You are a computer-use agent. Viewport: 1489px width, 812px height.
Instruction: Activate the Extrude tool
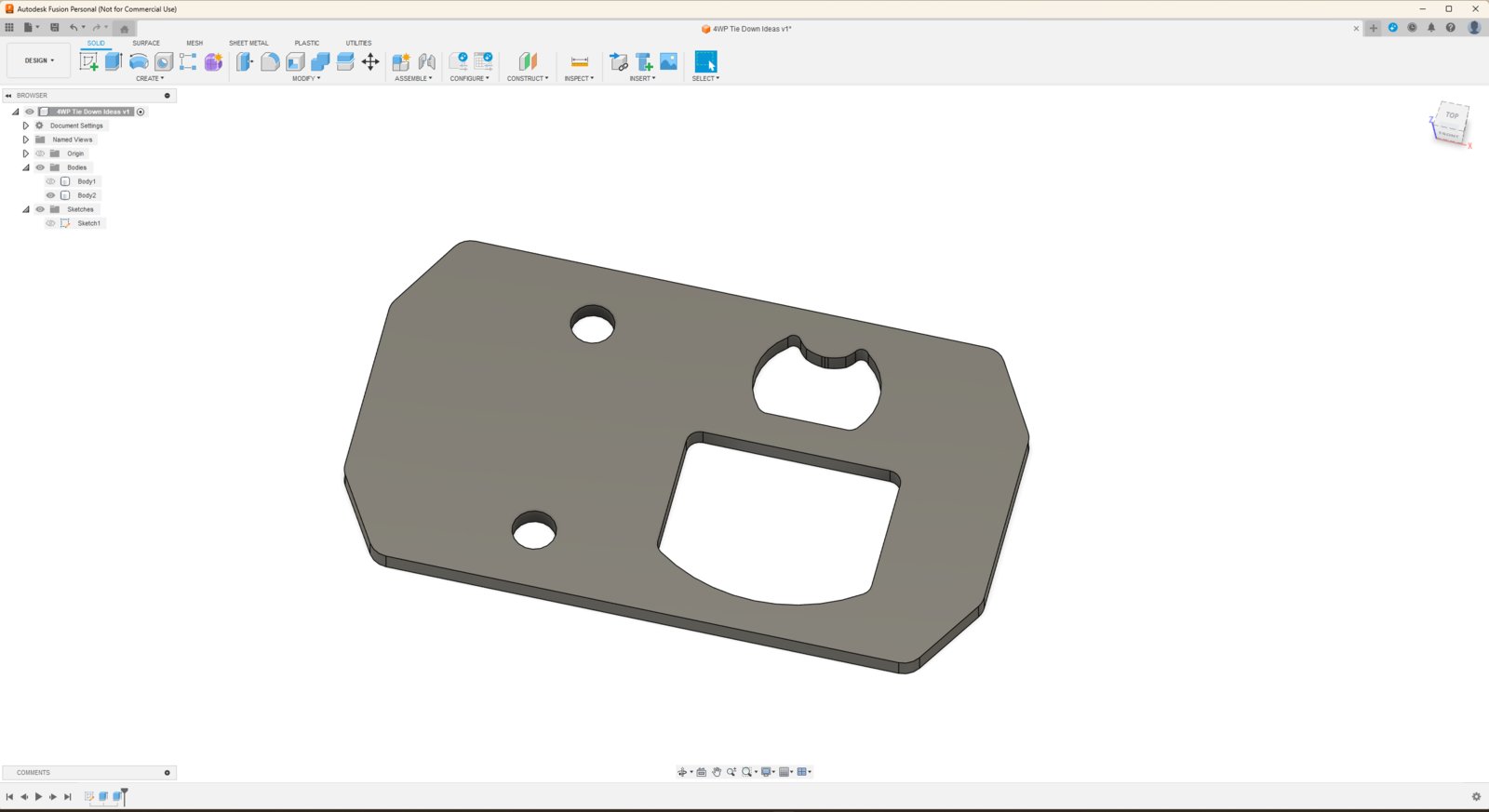click(114, 61)
